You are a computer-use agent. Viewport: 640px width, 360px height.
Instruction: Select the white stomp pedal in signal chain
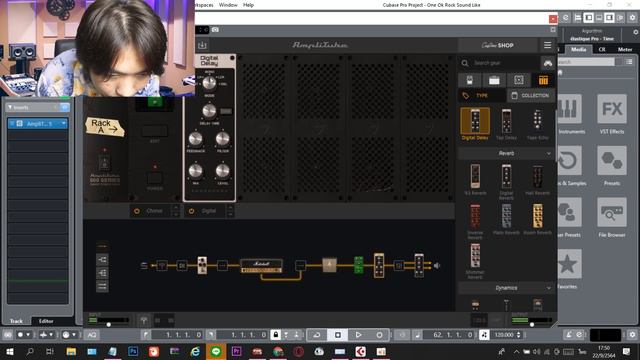pyautogui.click(x=202, y=265)
